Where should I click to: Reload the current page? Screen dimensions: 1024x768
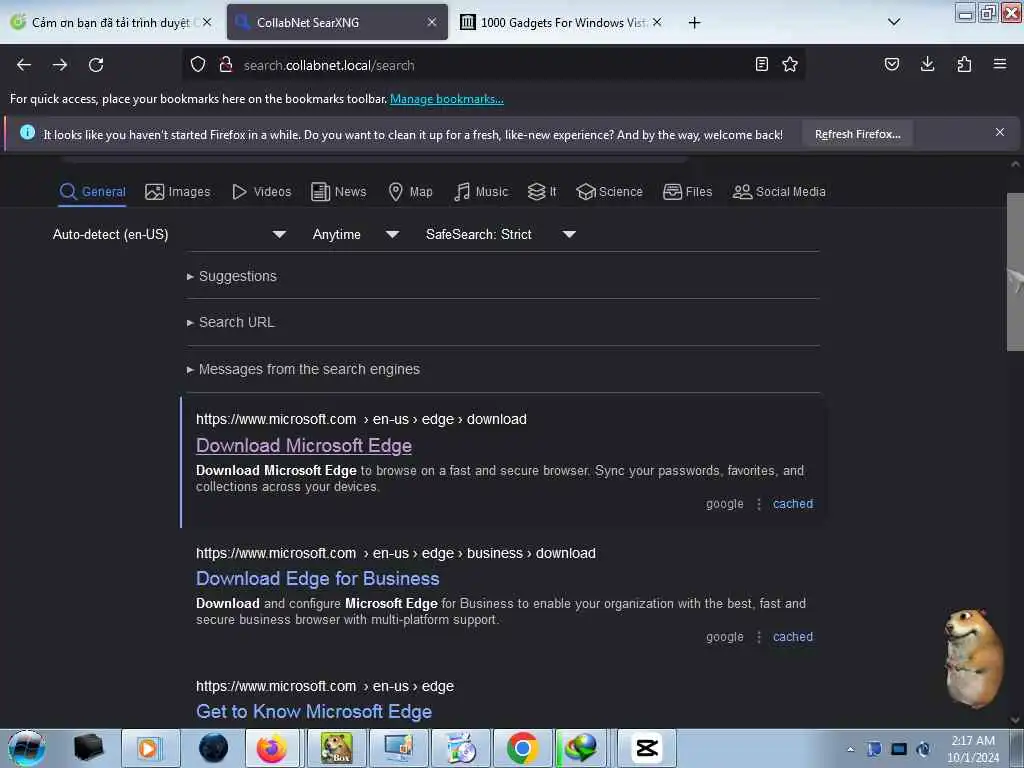click(96, 65)
